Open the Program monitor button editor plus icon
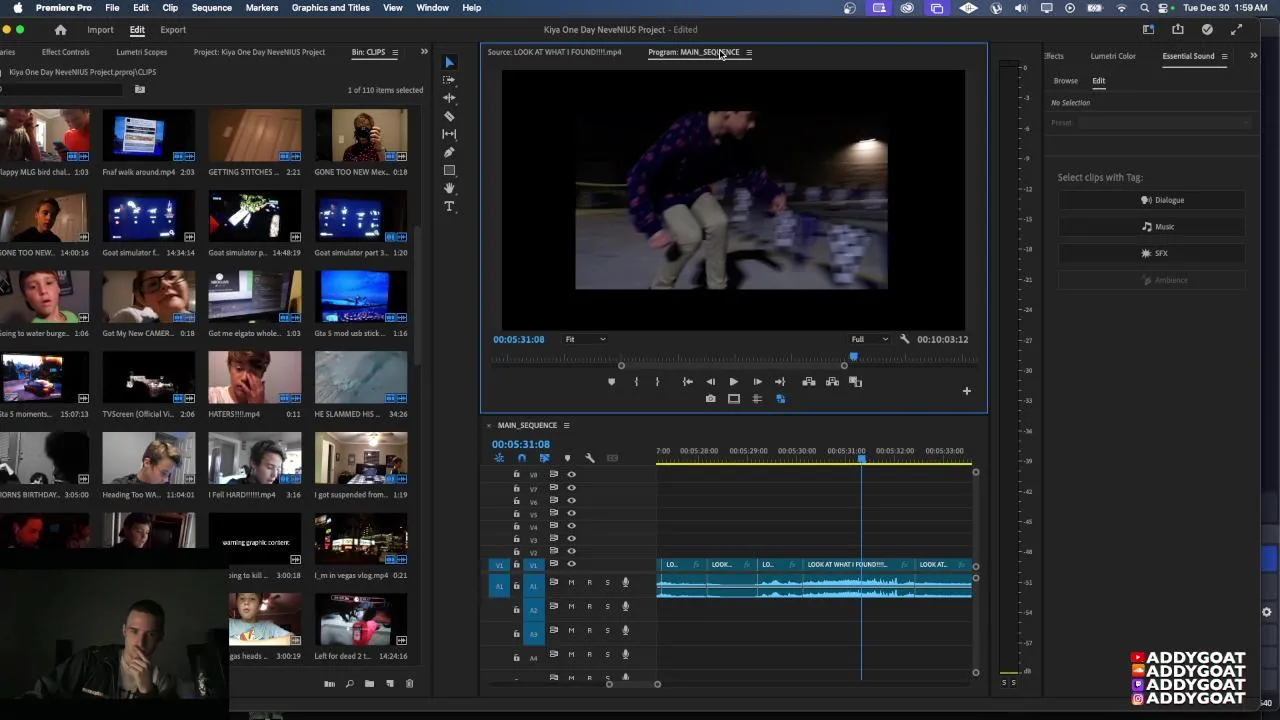This screenshot has height=720, width=1280. (x=966, y=391)
